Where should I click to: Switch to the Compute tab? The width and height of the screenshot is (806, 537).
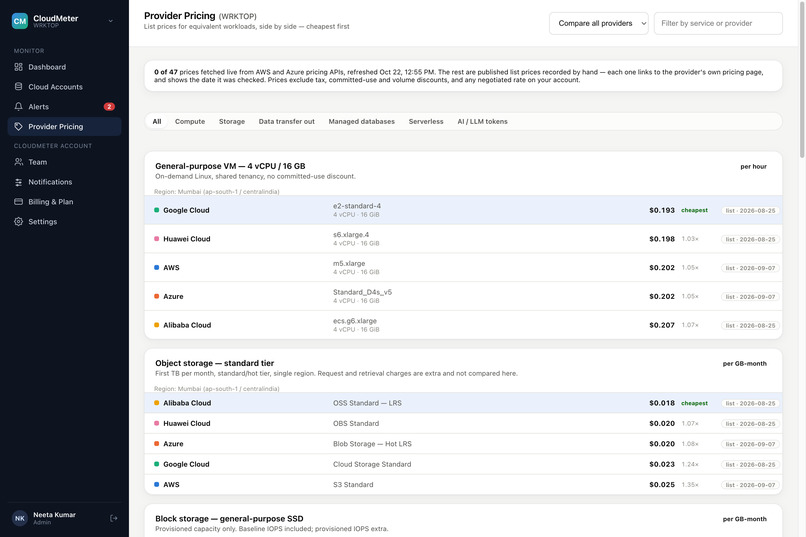tap(190, 121)
